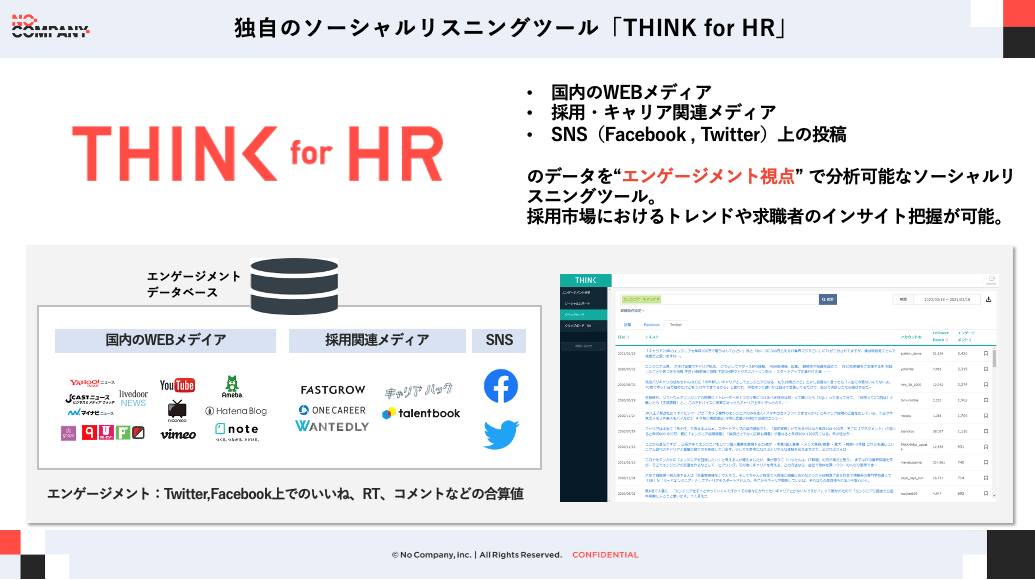Click the bullet 国内のWEBメディア
Viewport: 1035px width, 580px height.
click(x=632, y=92)
